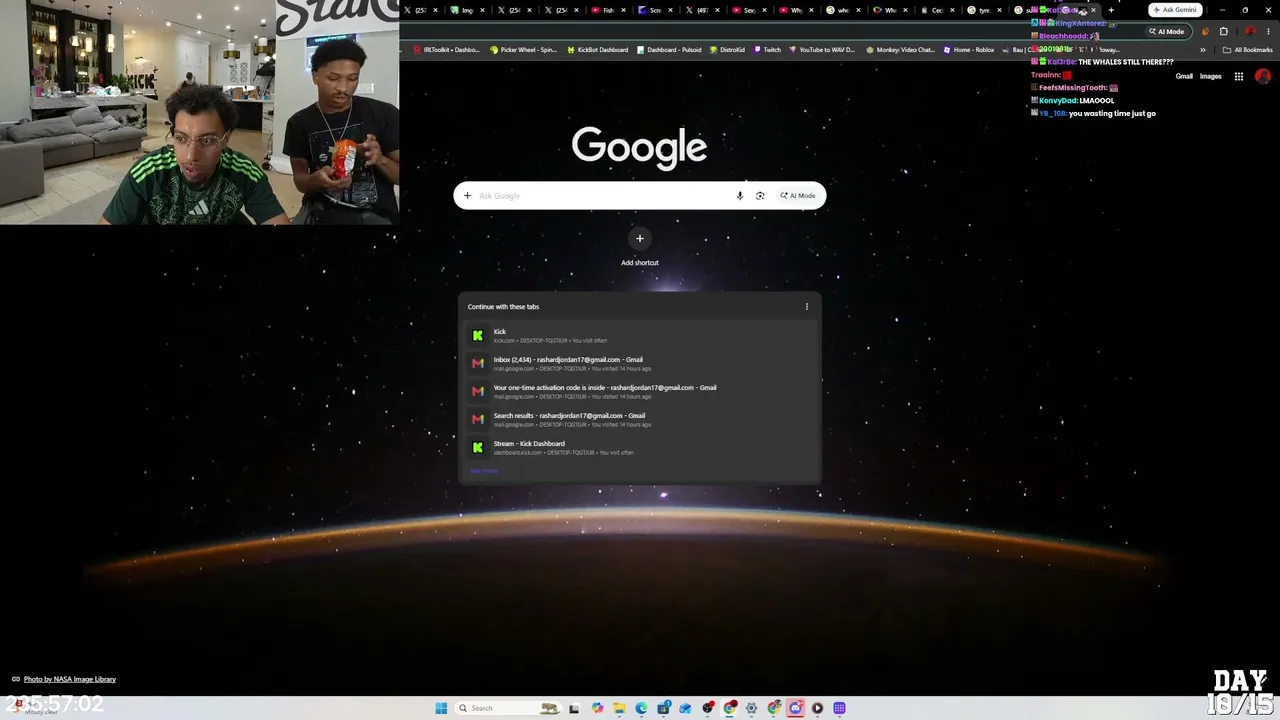The width and height of the screenshot is (1280, 720).
Task: Open the 'Kick' kick.com tab suggestion
Action: [x=639, y=336]
